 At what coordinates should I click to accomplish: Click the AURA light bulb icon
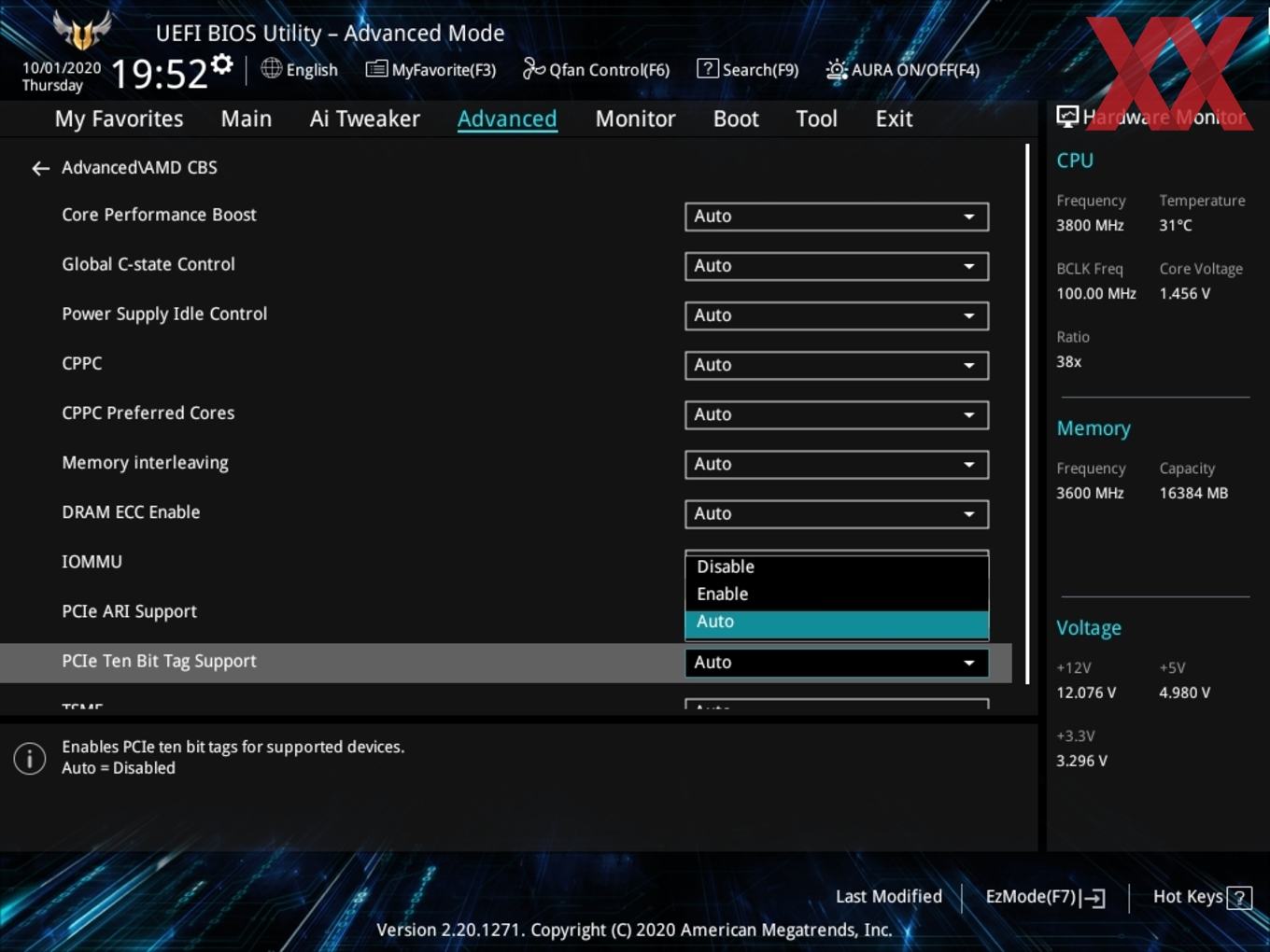[x=837, y=70]
